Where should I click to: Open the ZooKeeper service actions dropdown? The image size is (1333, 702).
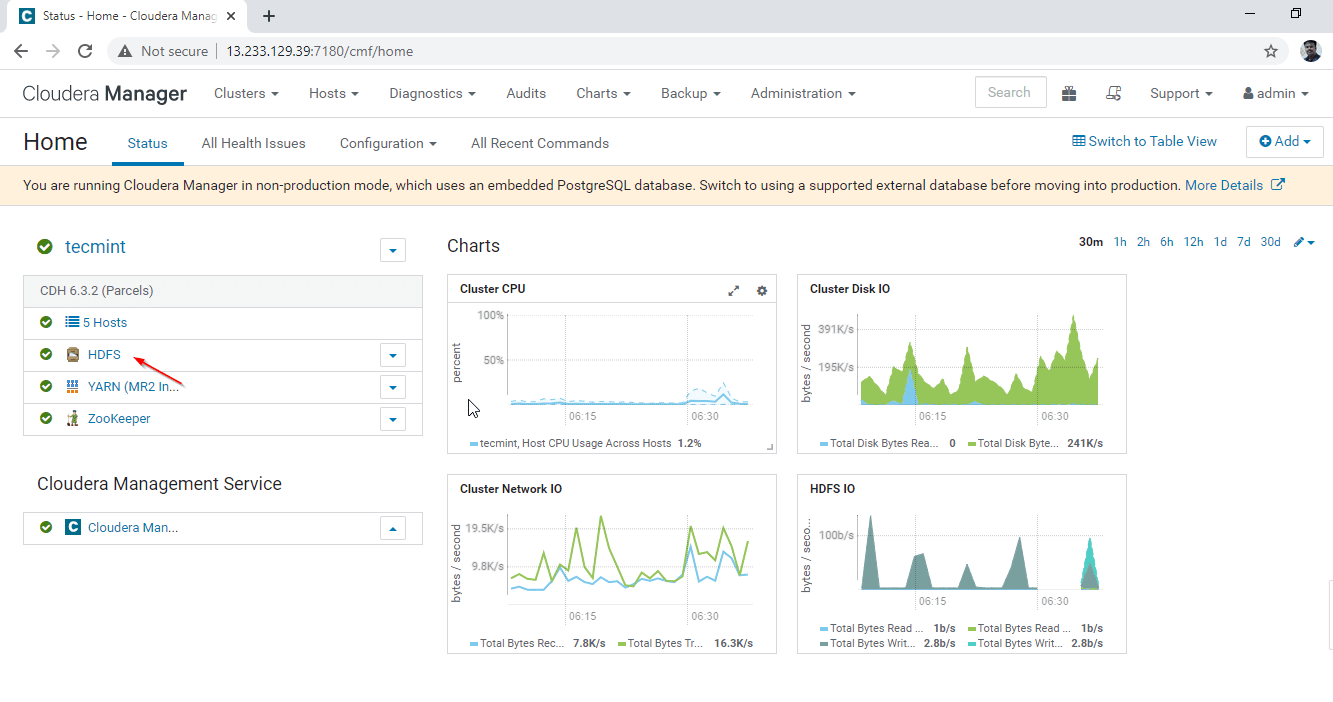click(x=393, y=419)
